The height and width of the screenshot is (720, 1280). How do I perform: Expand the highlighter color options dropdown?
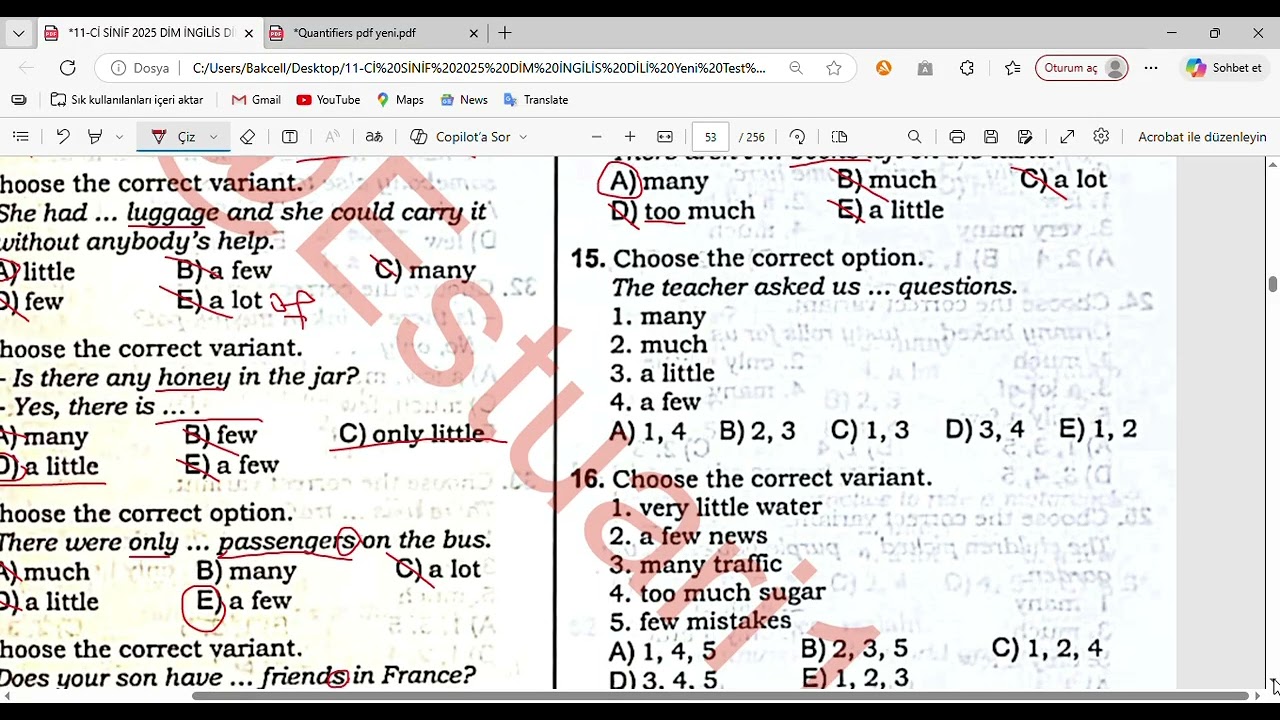click(x=119, y=137)
